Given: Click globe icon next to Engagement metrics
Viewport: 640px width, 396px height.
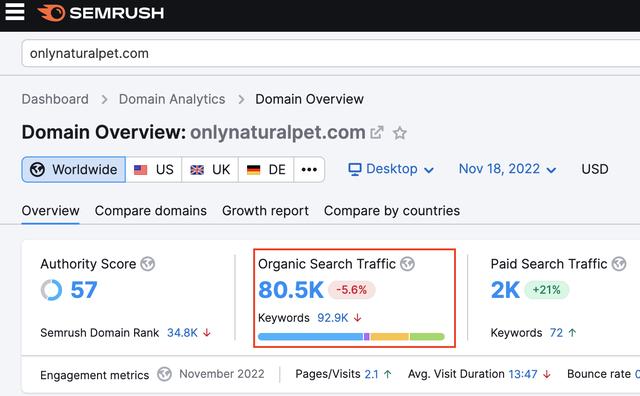Looking at the screenshot, I should pos(164,374).
